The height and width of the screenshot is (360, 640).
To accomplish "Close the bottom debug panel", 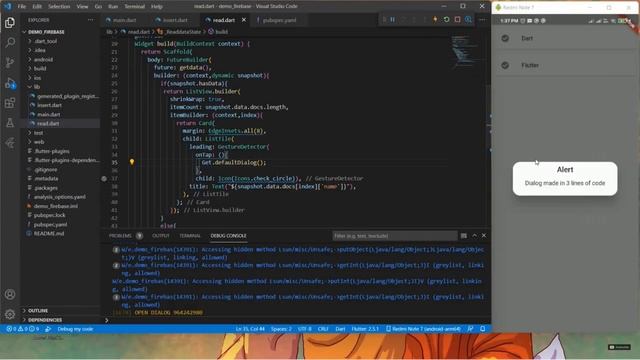I will 484,236.
